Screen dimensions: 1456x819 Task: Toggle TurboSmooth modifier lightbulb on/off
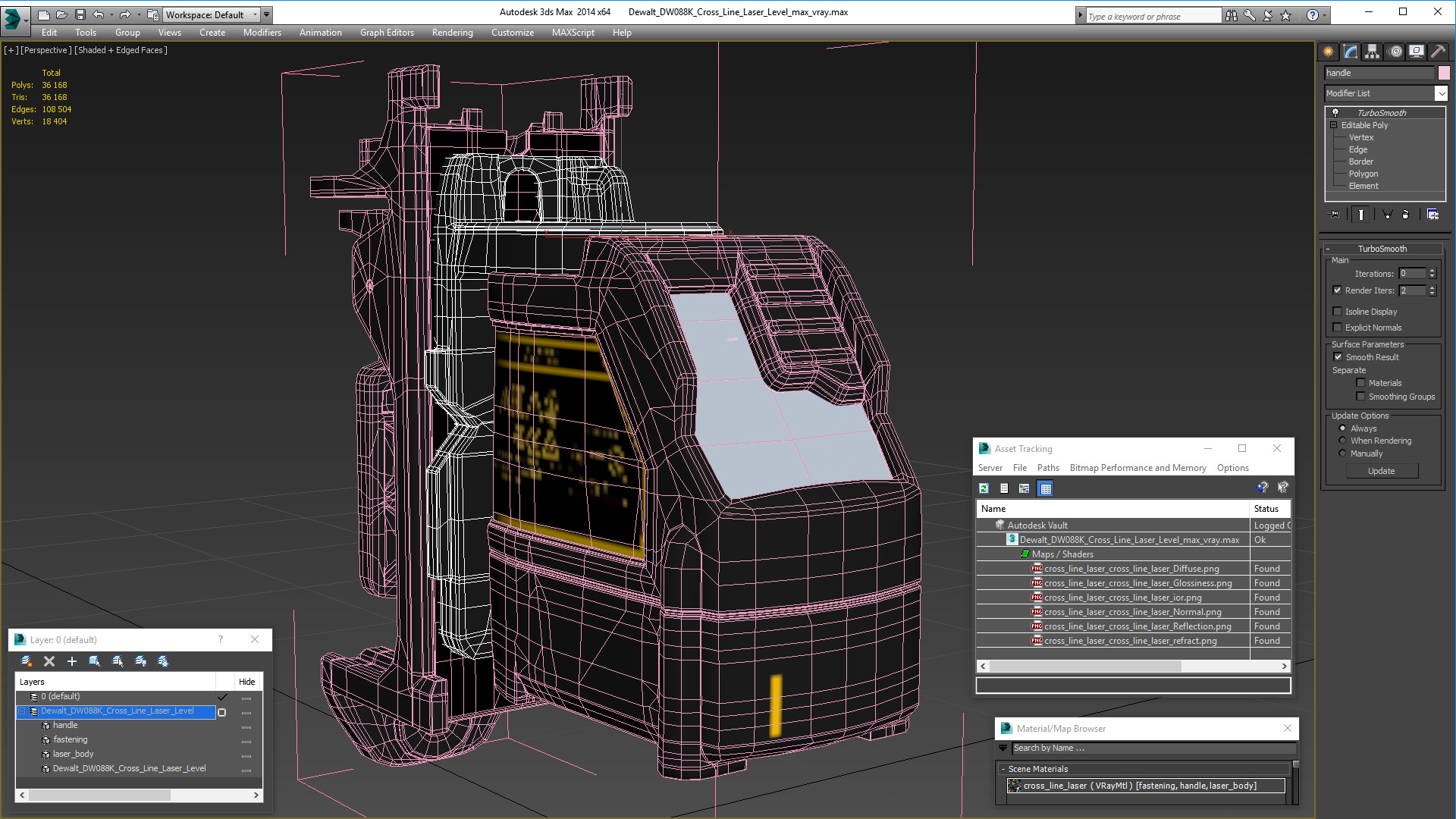coord(1335,112)
